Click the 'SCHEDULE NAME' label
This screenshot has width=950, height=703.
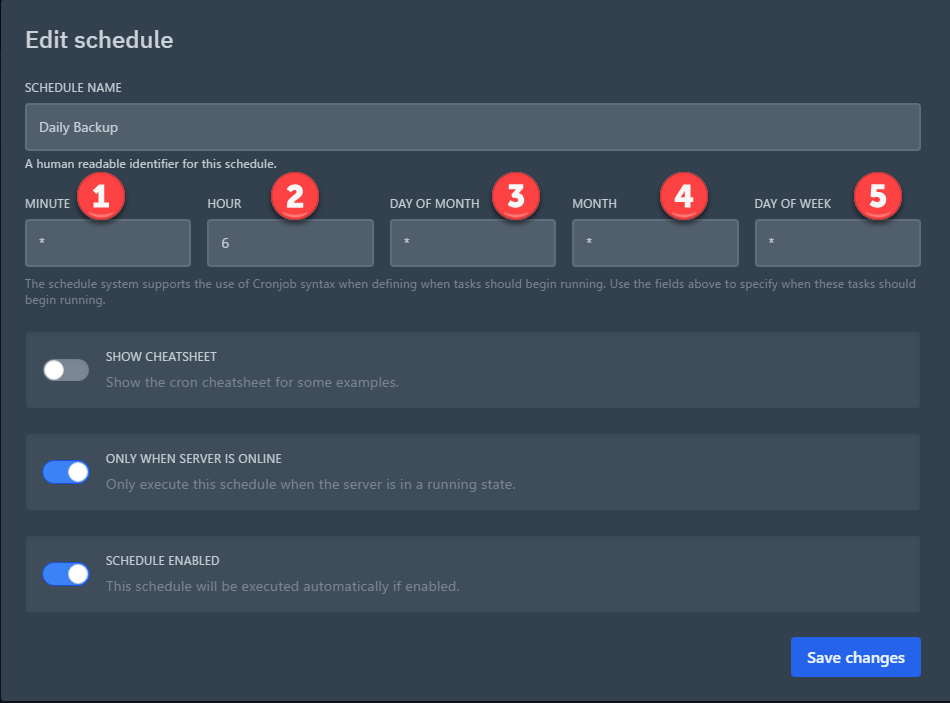point(73,88)
